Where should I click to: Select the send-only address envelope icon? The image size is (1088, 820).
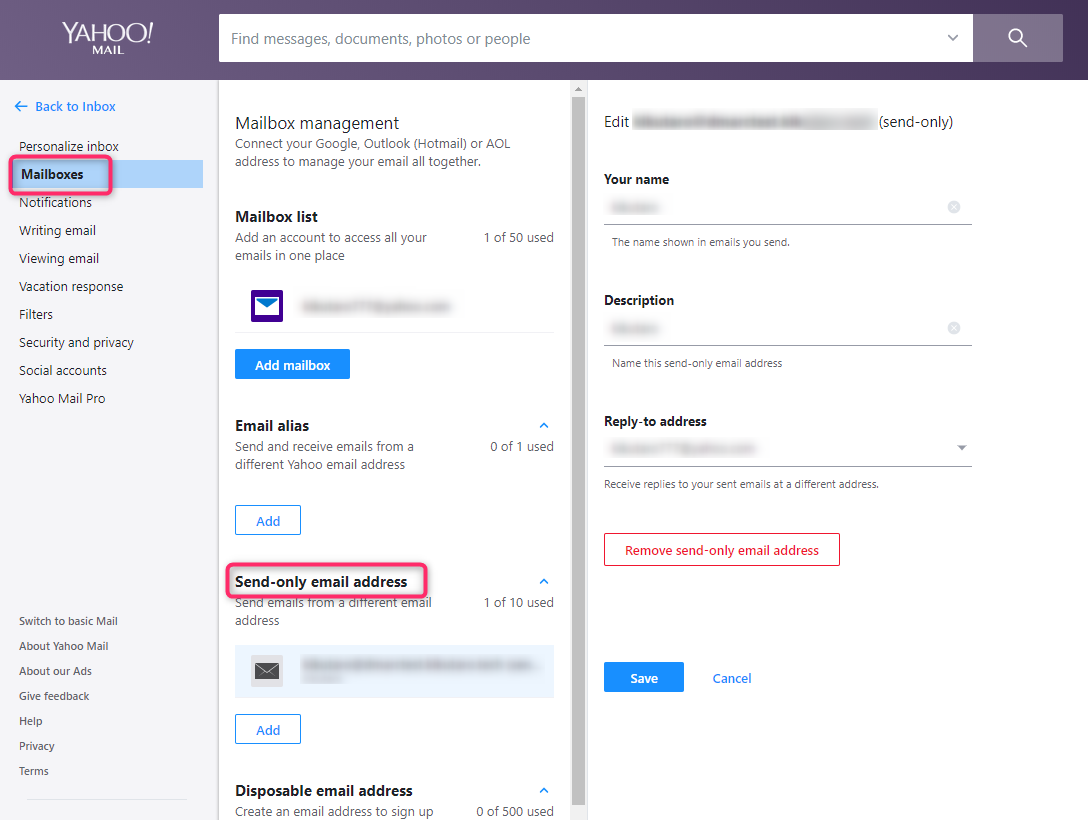tap(267, 671)
